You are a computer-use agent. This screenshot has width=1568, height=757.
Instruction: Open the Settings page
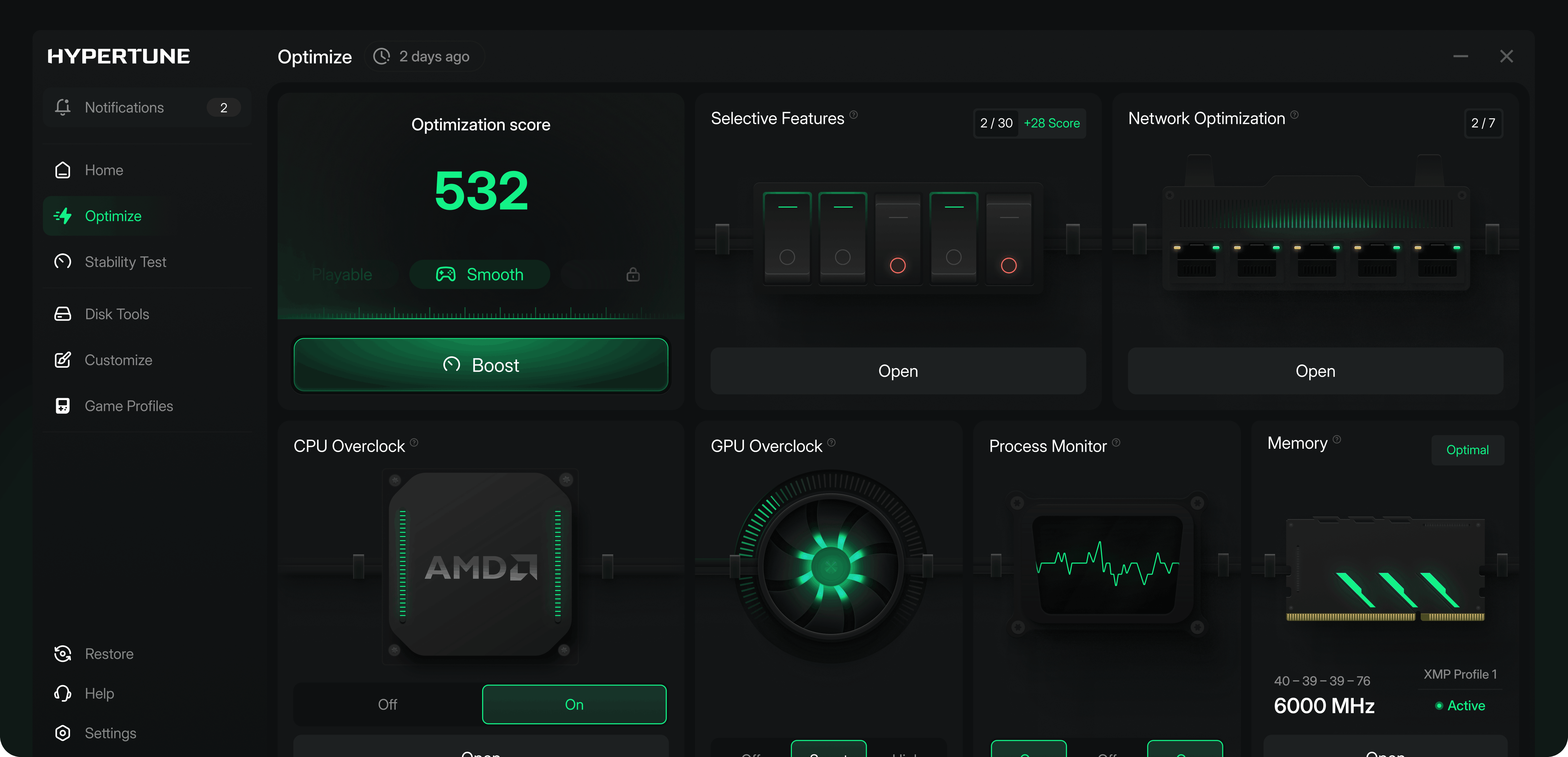[147, 732]
